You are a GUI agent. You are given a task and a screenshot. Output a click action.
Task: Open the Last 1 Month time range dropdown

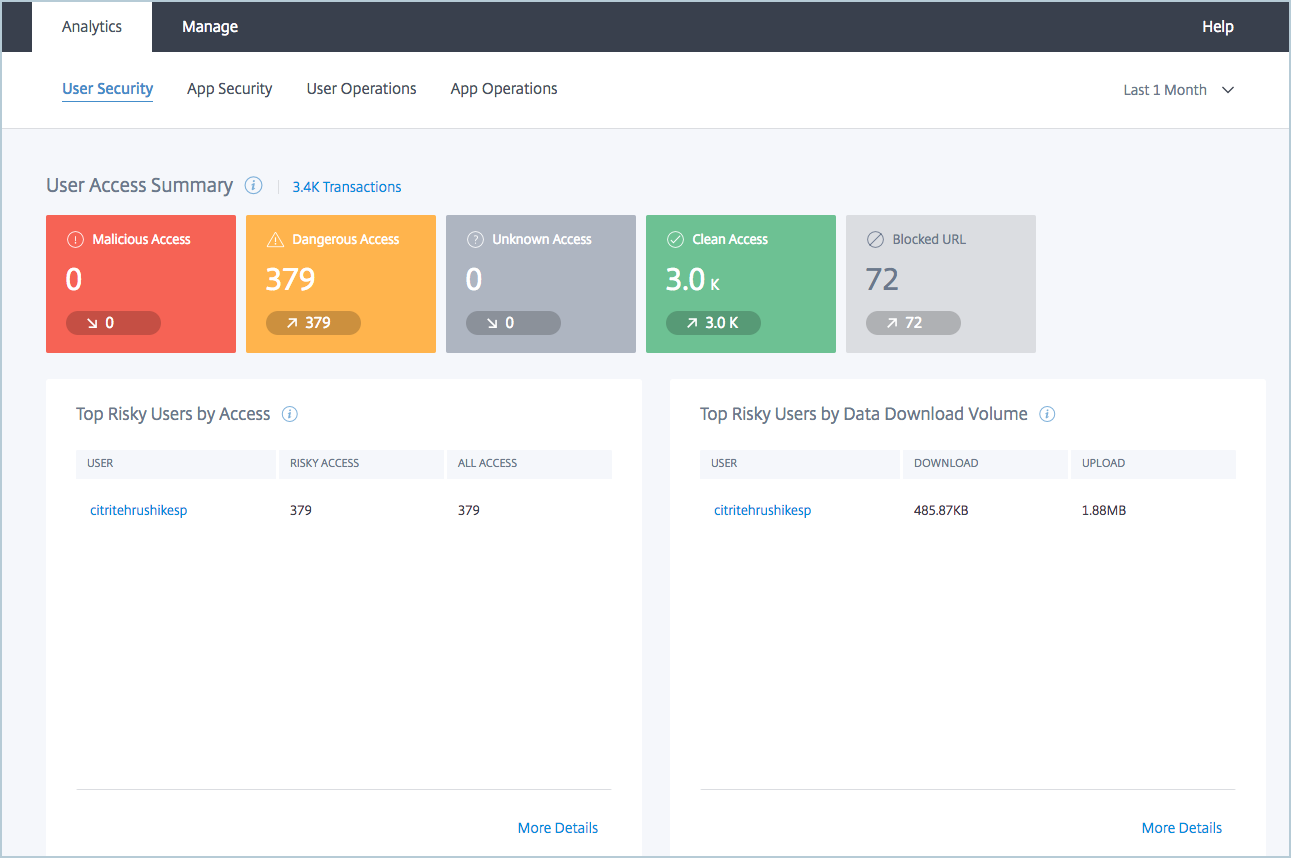pyautogui.click(x=1178, y=90)
